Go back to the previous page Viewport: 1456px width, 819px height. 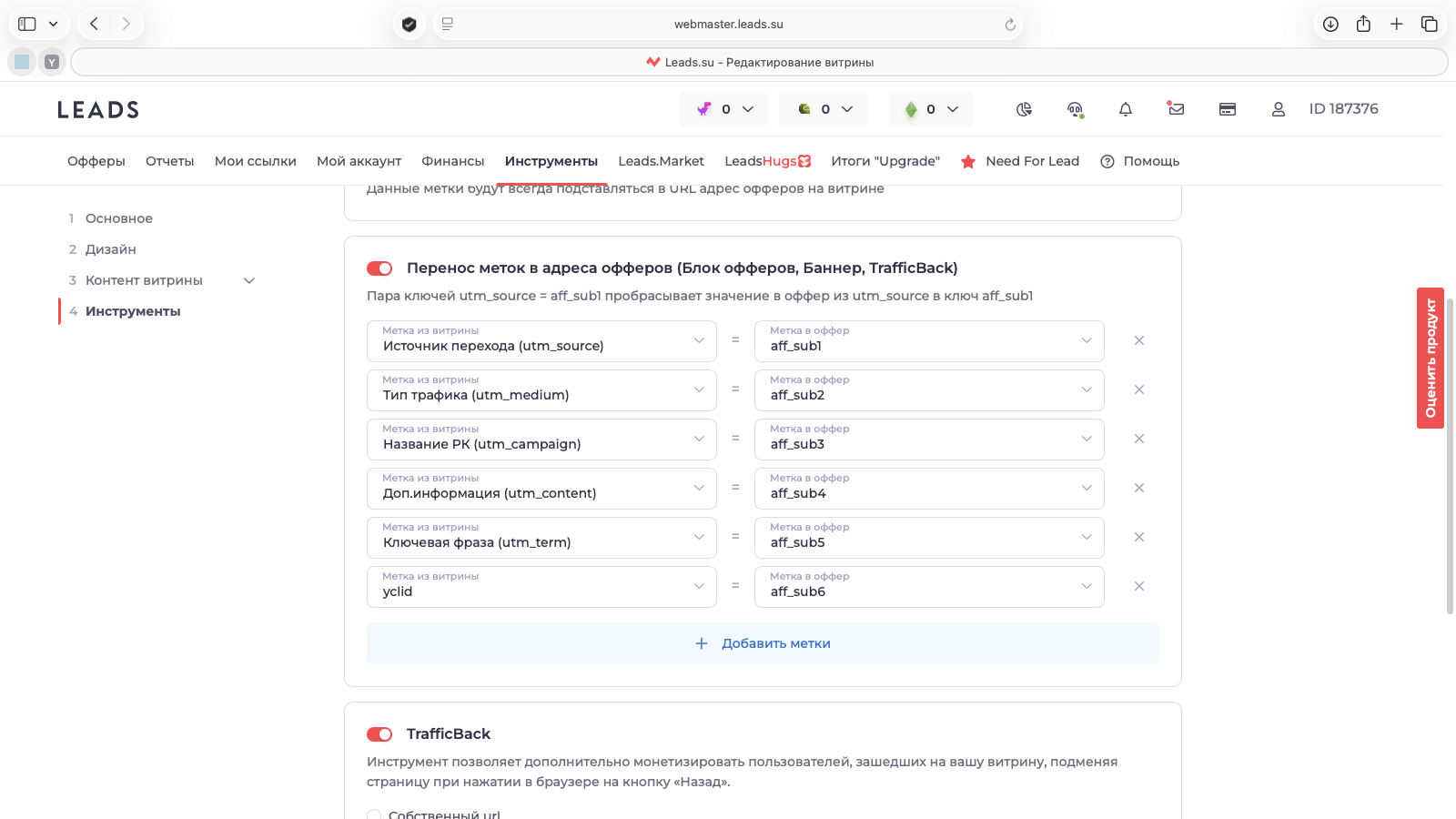click(x=94, y=25)
